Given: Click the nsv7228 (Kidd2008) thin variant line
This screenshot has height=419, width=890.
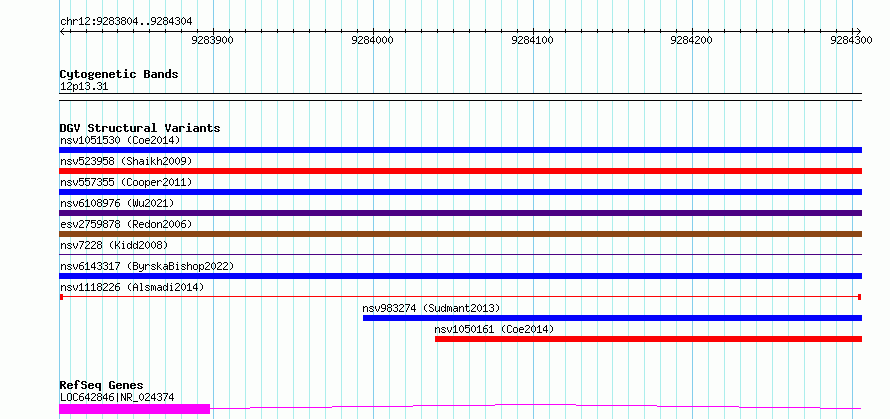Looking at the screenshot, I should pyautogui.click(x=460, y=254).
